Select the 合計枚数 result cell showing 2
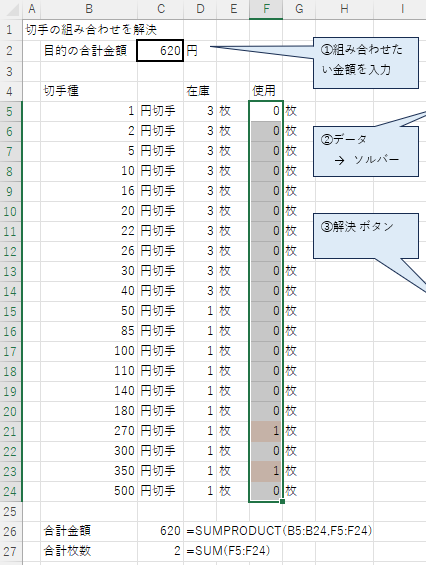This screenshot has width=426, height=565. (x=160, y=551)
